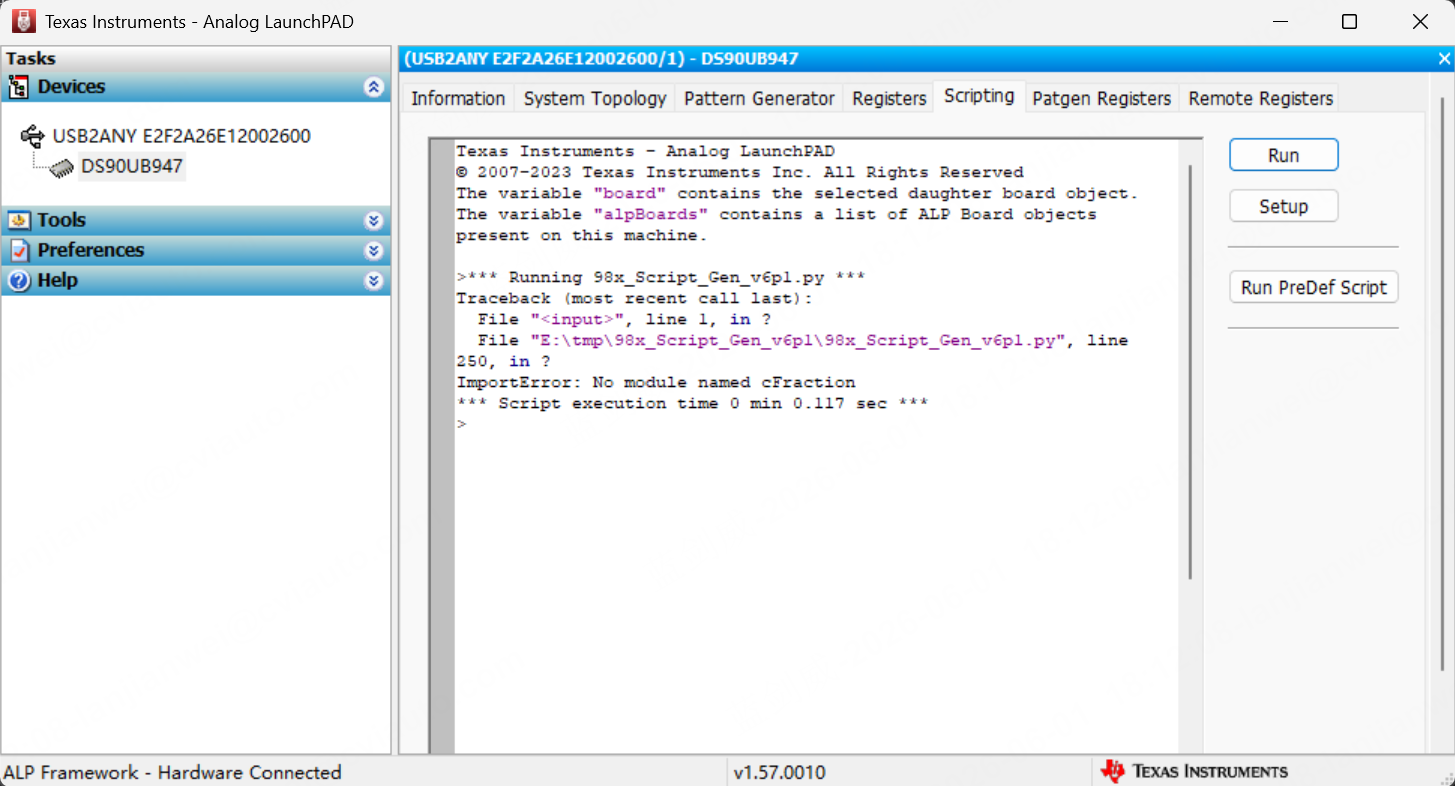Click the Run PreDef Script button
The width and height of the screenshot is (1455, 786).
(1313, 287)
